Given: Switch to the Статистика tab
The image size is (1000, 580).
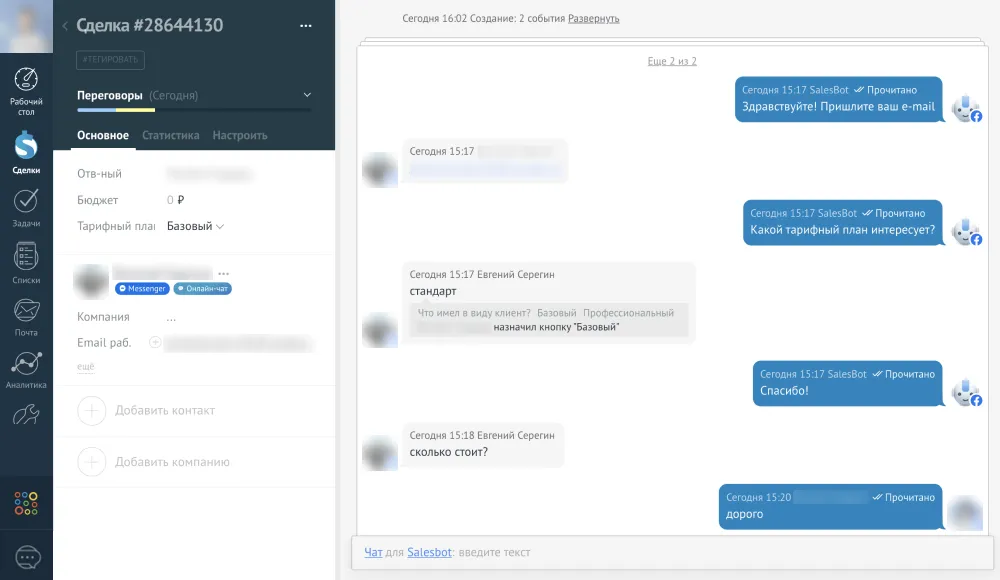Looking at the screenshot, I should pyautogui.click(x=170, y=135).
